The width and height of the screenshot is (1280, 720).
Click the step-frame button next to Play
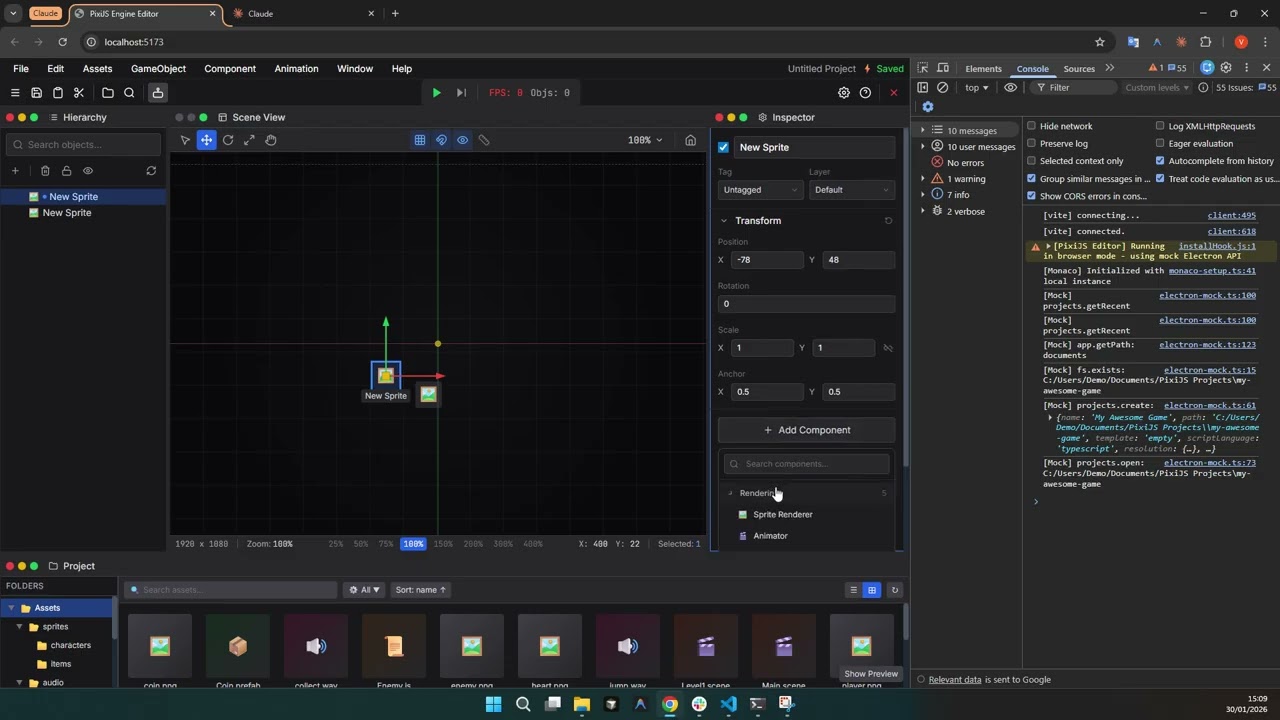coord(461,93)
